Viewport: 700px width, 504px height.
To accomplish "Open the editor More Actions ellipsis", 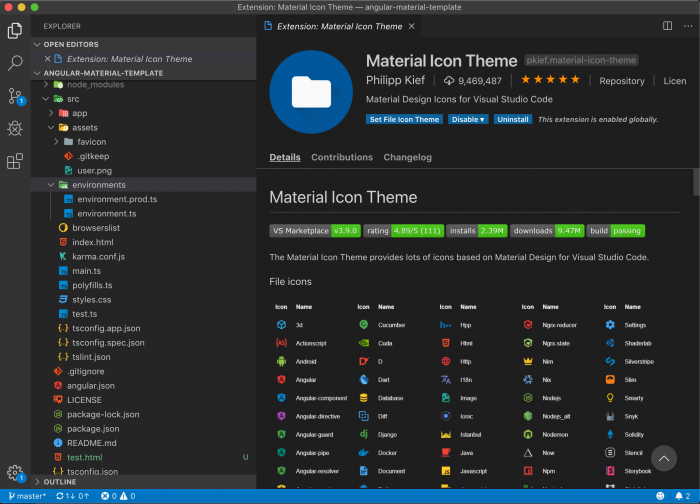I will [x=687, y=26].
